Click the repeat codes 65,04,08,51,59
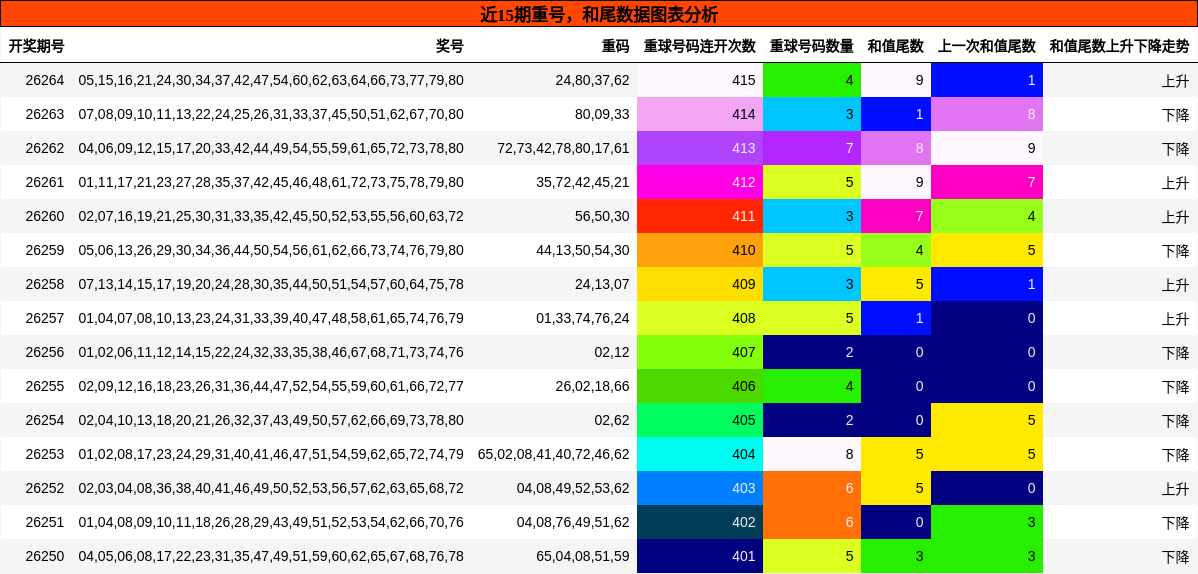The image size is (1198, 574). click(583, 556)
